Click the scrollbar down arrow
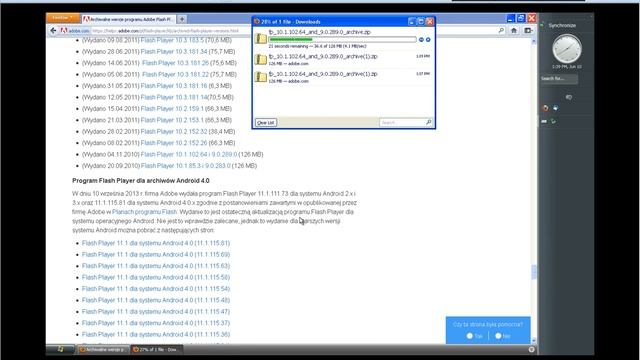This screenshot has height=360, width=640. coord(533,340)
